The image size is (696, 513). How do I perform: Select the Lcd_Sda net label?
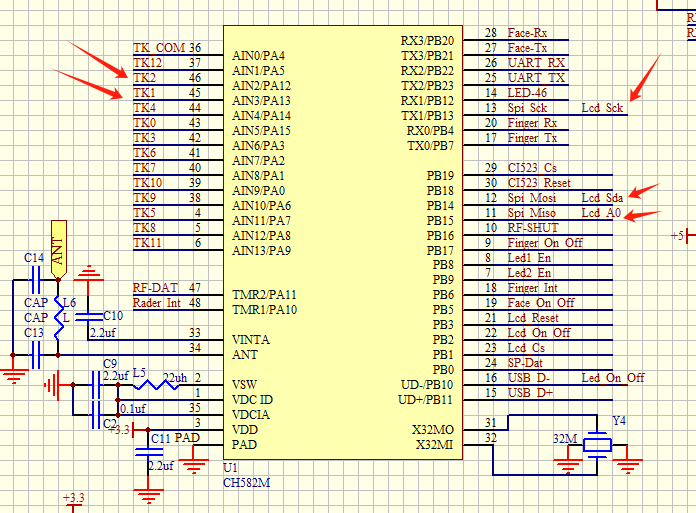[603, 198]
